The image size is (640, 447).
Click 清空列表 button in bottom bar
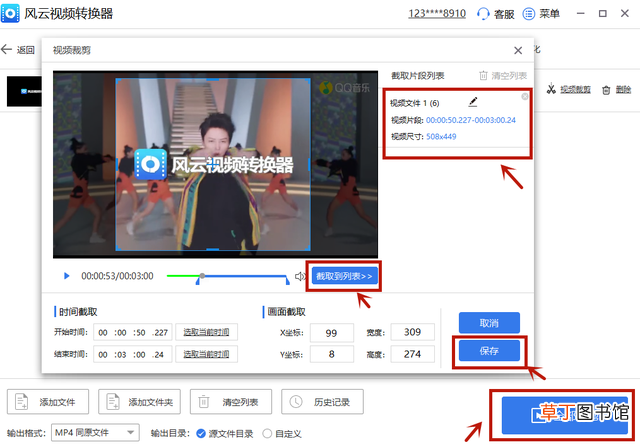point(231,402)
